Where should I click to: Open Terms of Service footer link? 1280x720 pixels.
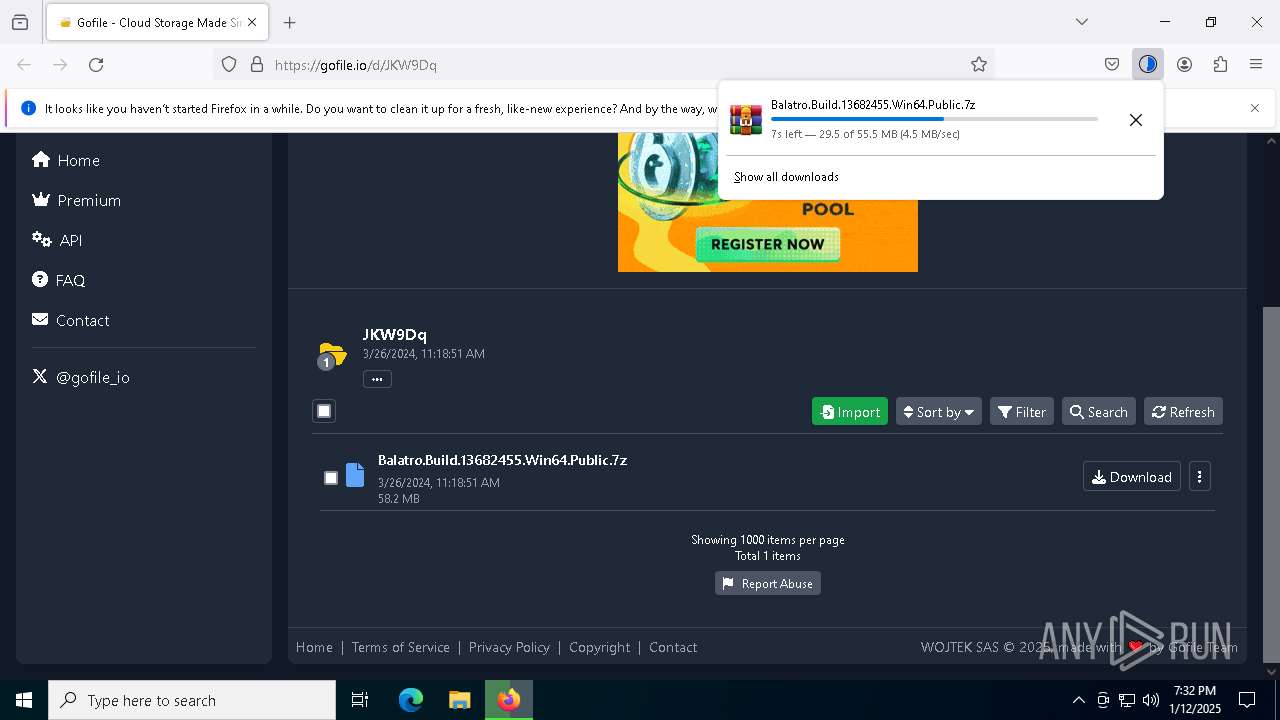coord(401,647)
